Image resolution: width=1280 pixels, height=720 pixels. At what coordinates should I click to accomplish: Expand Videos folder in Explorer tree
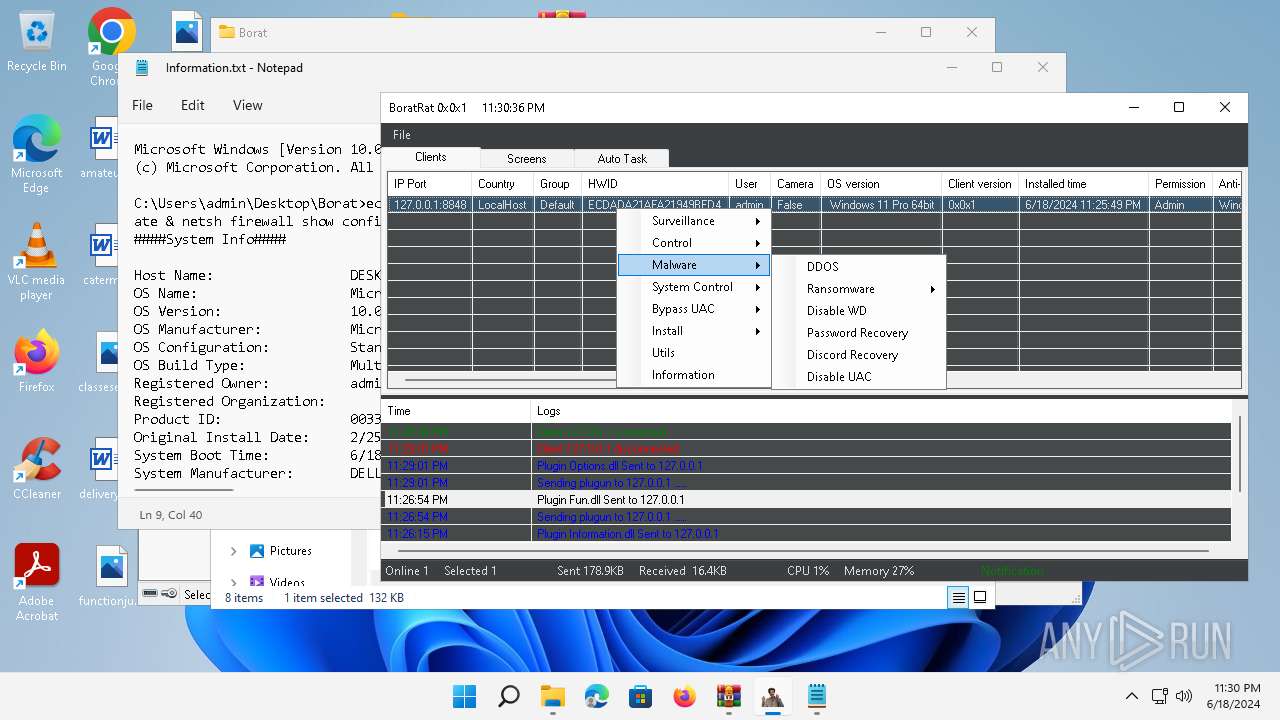tap(233, 581)
